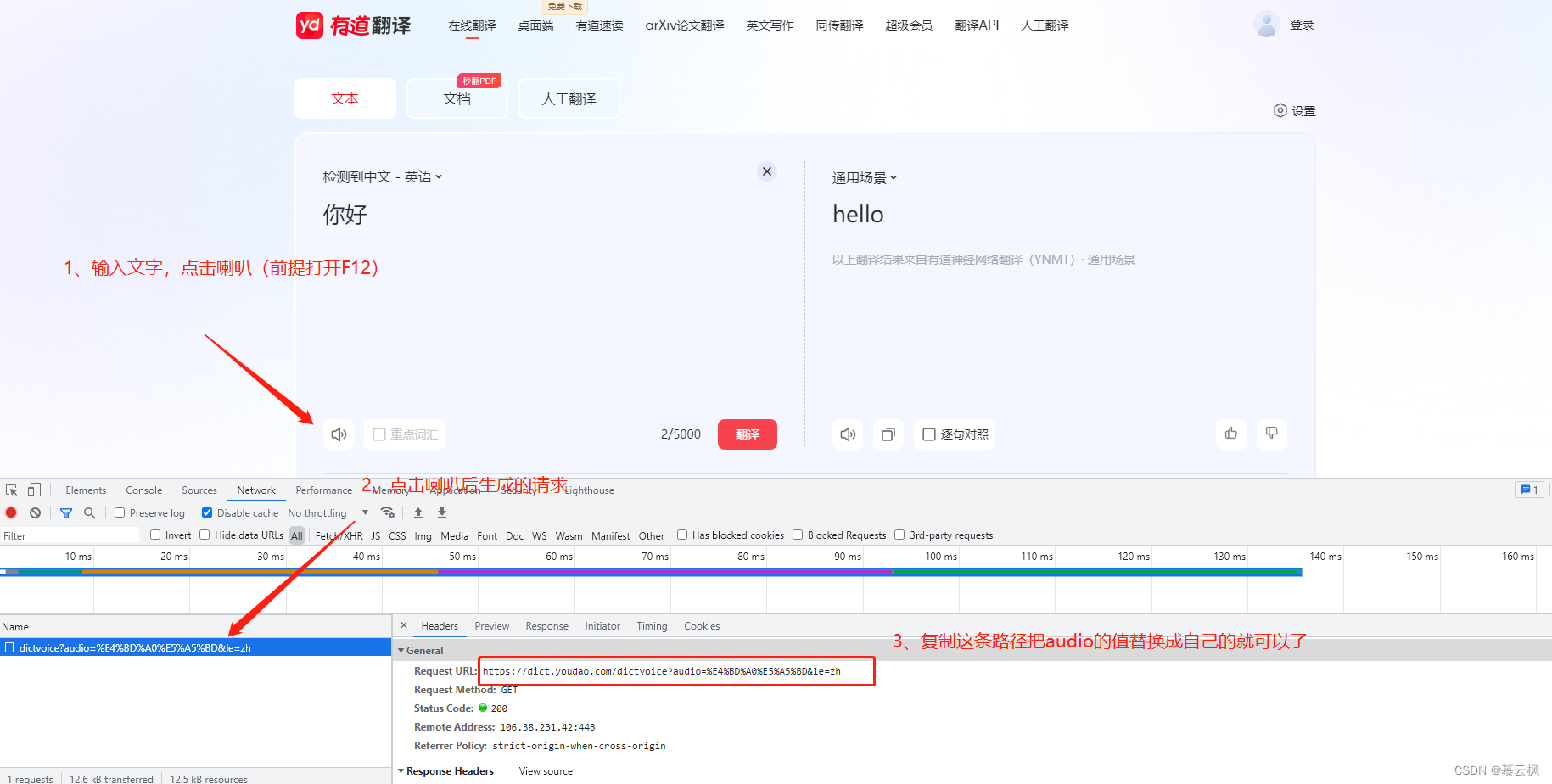Check 3rd-party requests filter
This screenshot has width=1552, height=784.
pyautogui.click(x=899, y=535)
